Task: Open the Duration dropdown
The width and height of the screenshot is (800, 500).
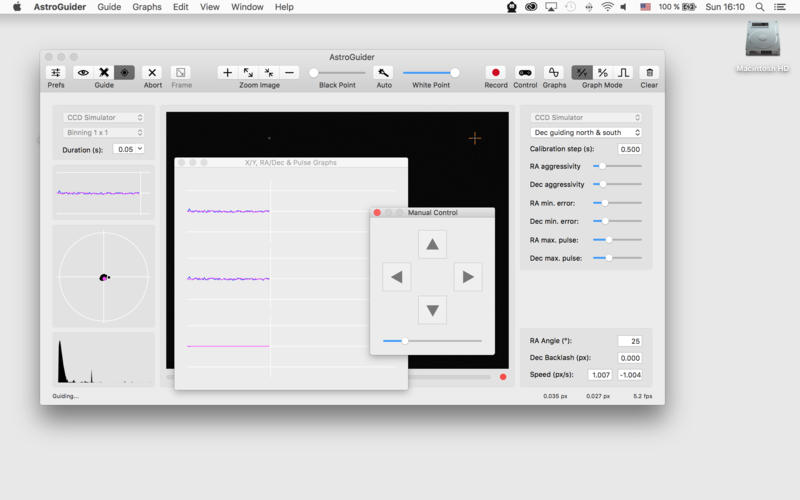Action: (x=129, y=149)
